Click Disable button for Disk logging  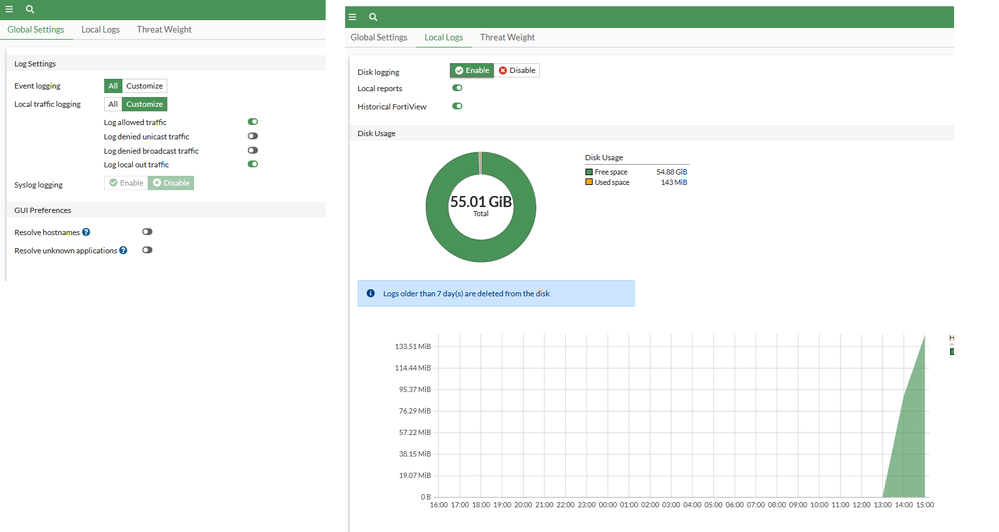(x=518, y=70)
